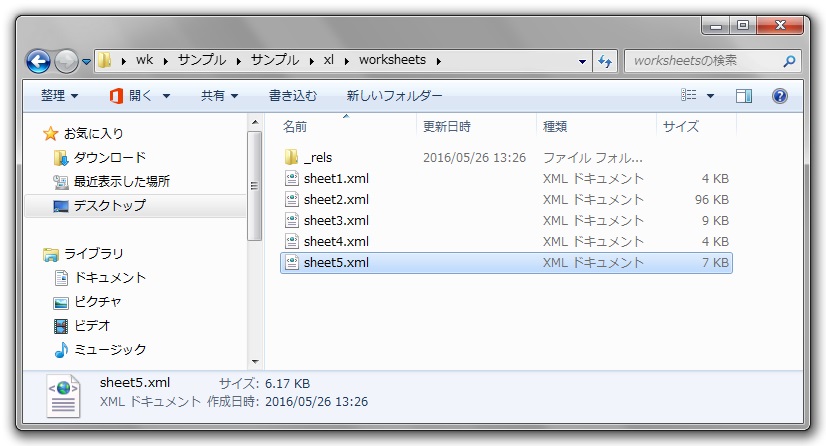
Task: Create folder with 新しいフォルダー
Action: pos(394,96)
